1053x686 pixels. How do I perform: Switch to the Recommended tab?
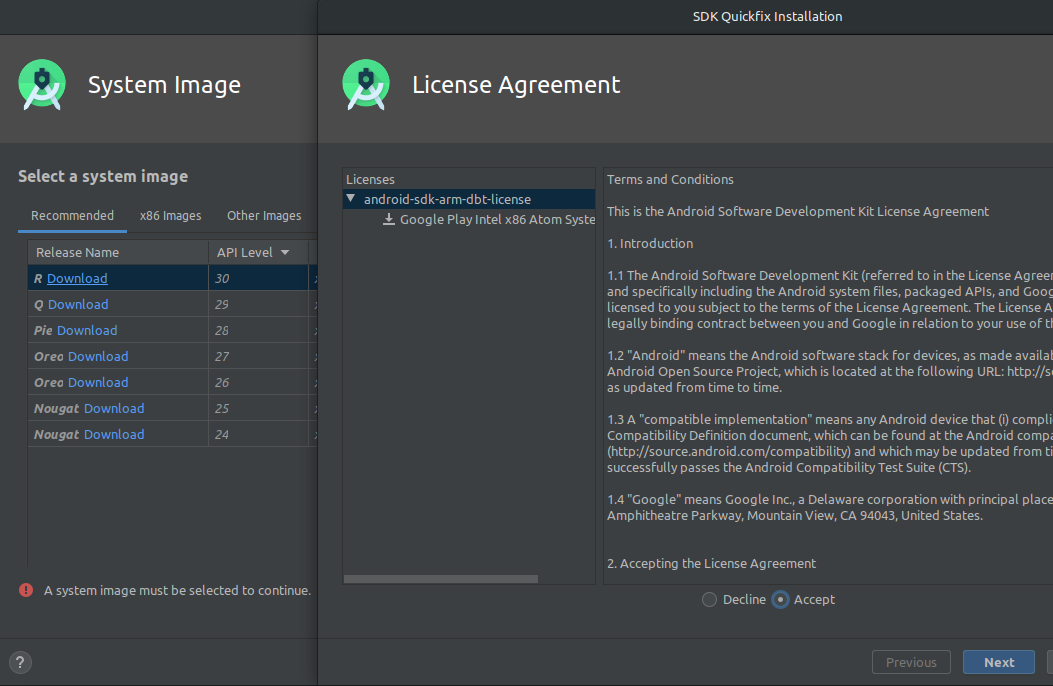73,215
